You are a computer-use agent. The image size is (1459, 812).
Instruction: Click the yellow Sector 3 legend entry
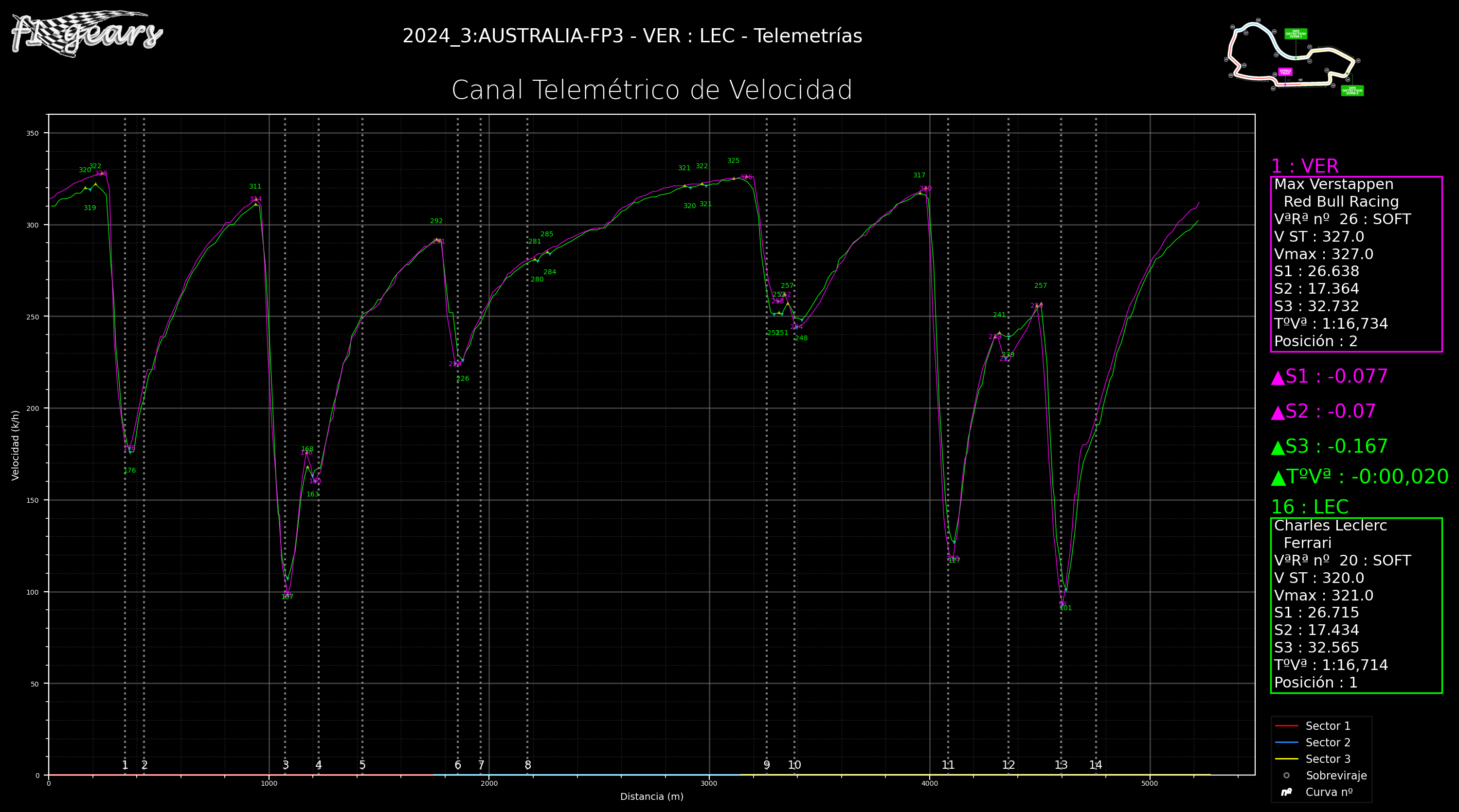point(1286,759)
